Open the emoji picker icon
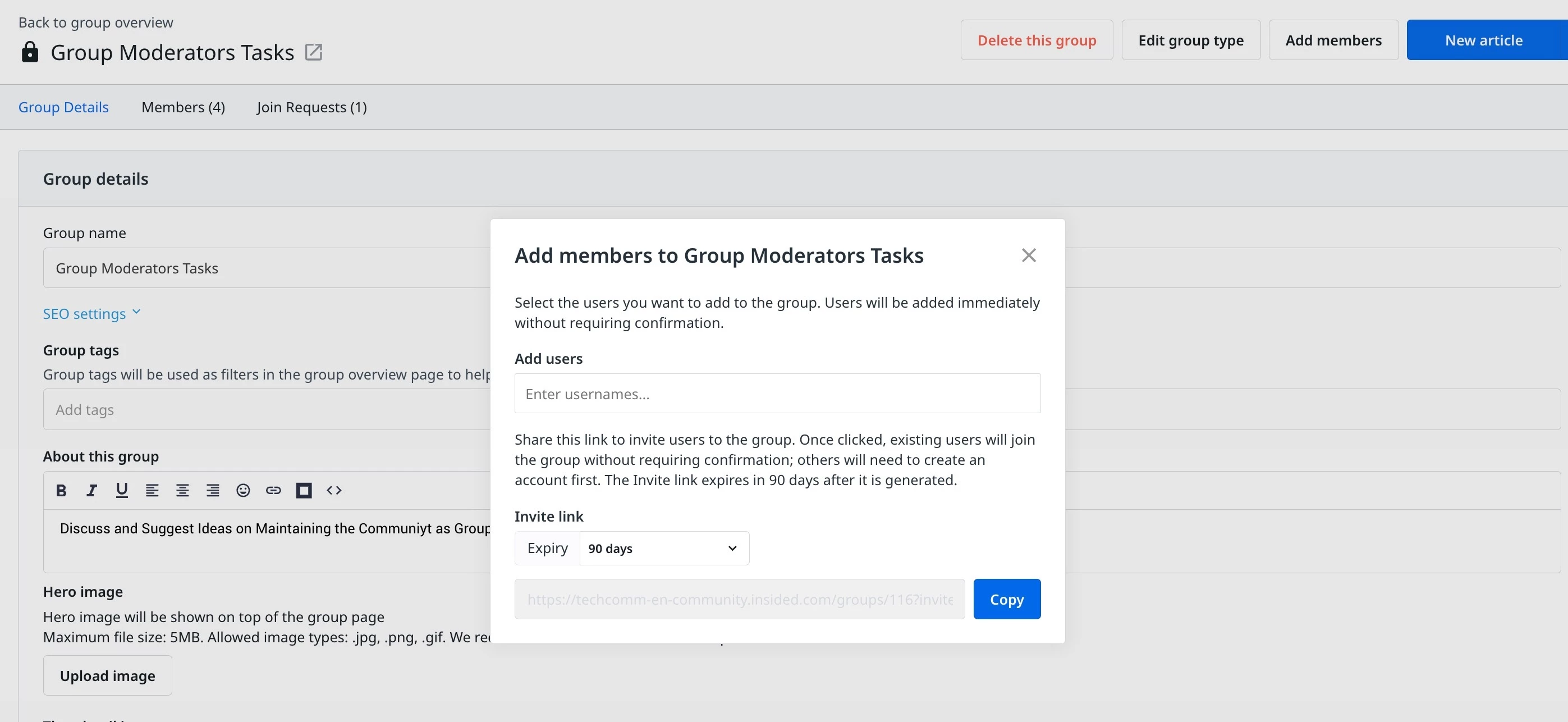Screen dimensions: 1568x722 [x=243, y=491]
